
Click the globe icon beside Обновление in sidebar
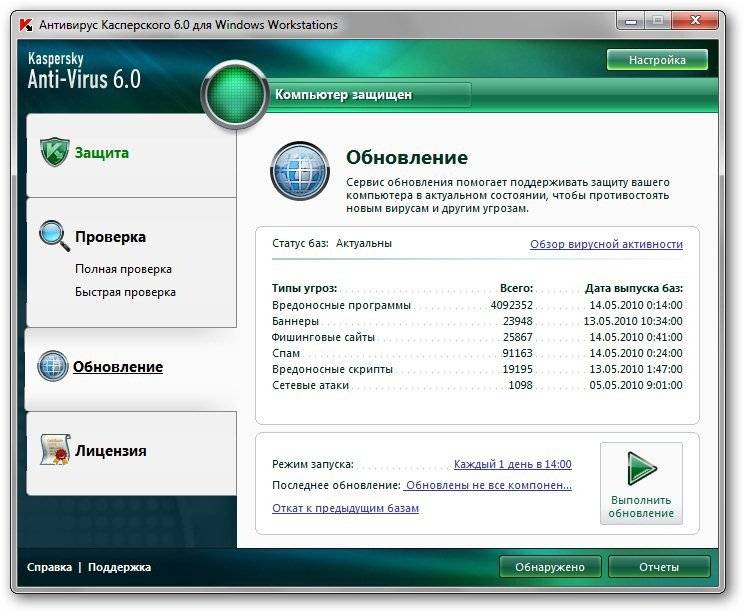click(x=53, y=366)
